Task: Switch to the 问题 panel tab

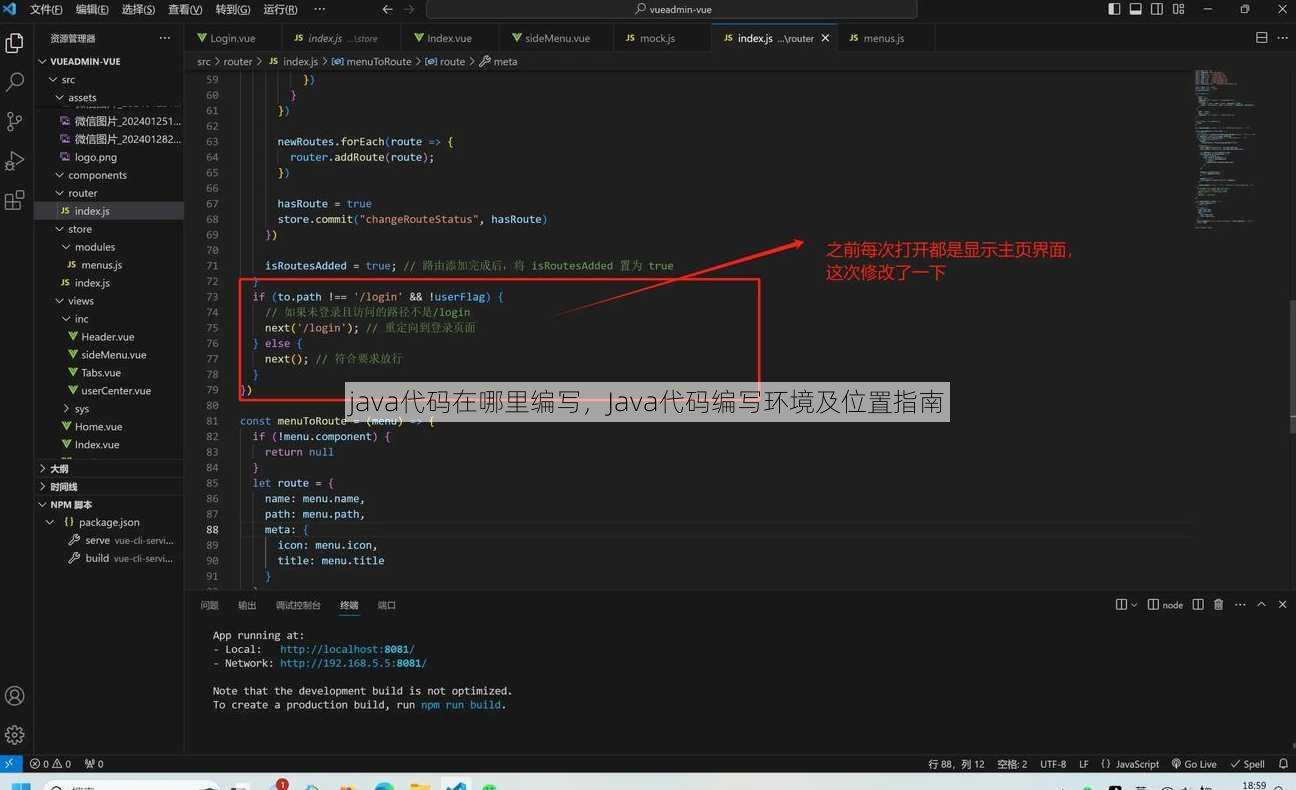Action: [x=209, y=605]
